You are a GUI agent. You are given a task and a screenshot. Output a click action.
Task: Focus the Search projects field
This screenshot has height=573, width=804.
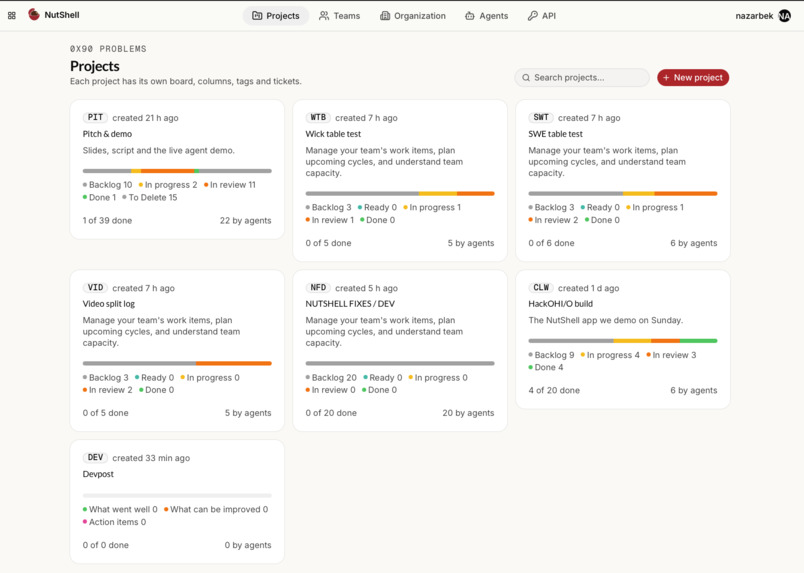(582, 77)
